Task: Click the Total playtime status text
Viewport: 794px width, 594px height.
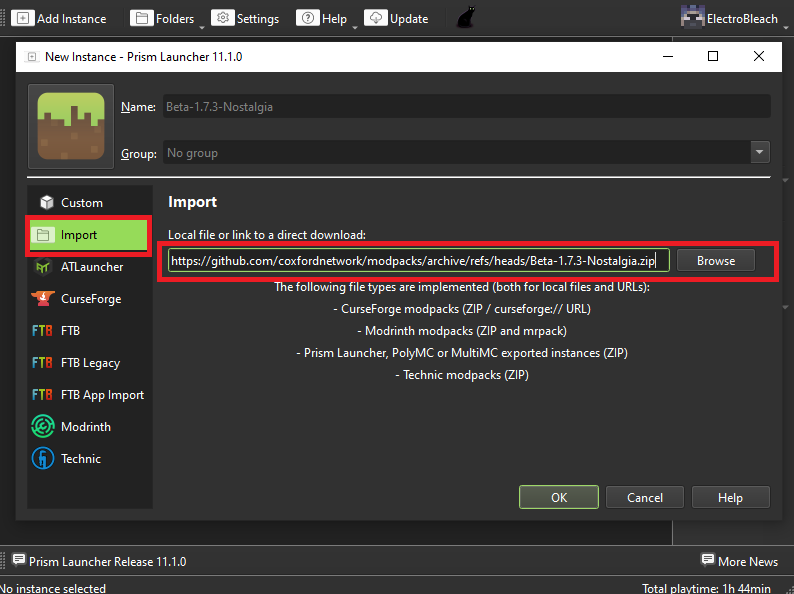Action: (706, 588)
